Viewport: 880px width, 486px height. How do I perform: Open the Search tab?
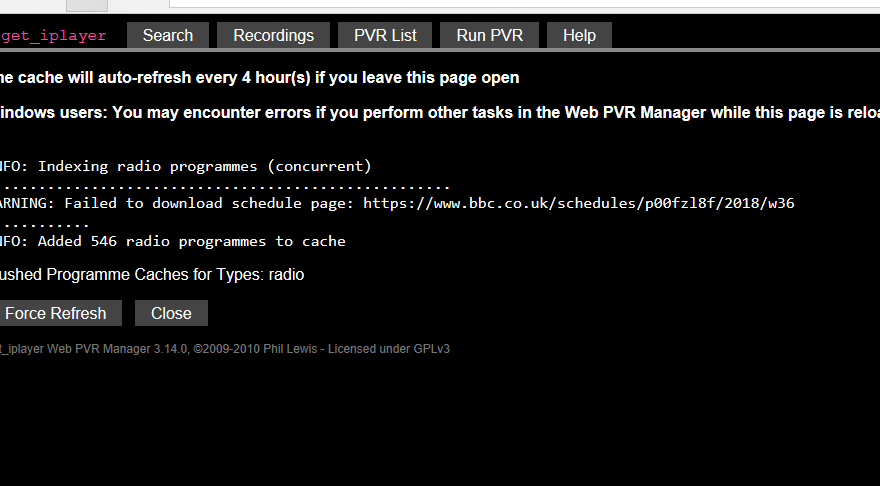pos(168,36)
